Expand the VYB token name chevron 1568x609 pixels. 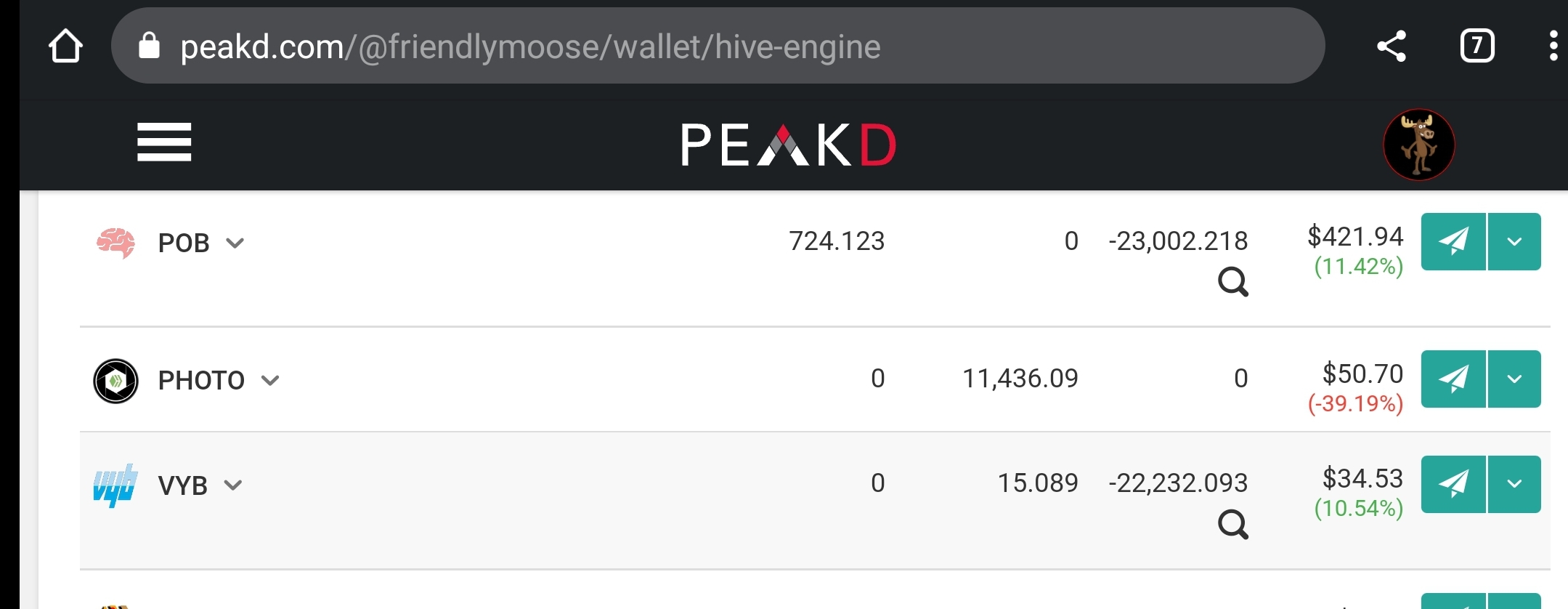point(232,485)
